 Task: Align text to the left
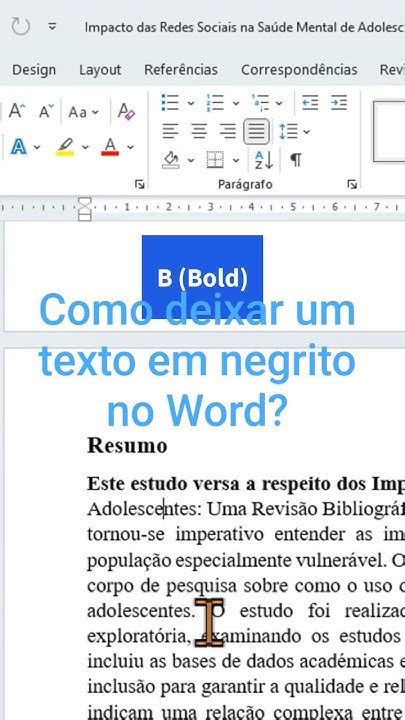click(170, 131)
